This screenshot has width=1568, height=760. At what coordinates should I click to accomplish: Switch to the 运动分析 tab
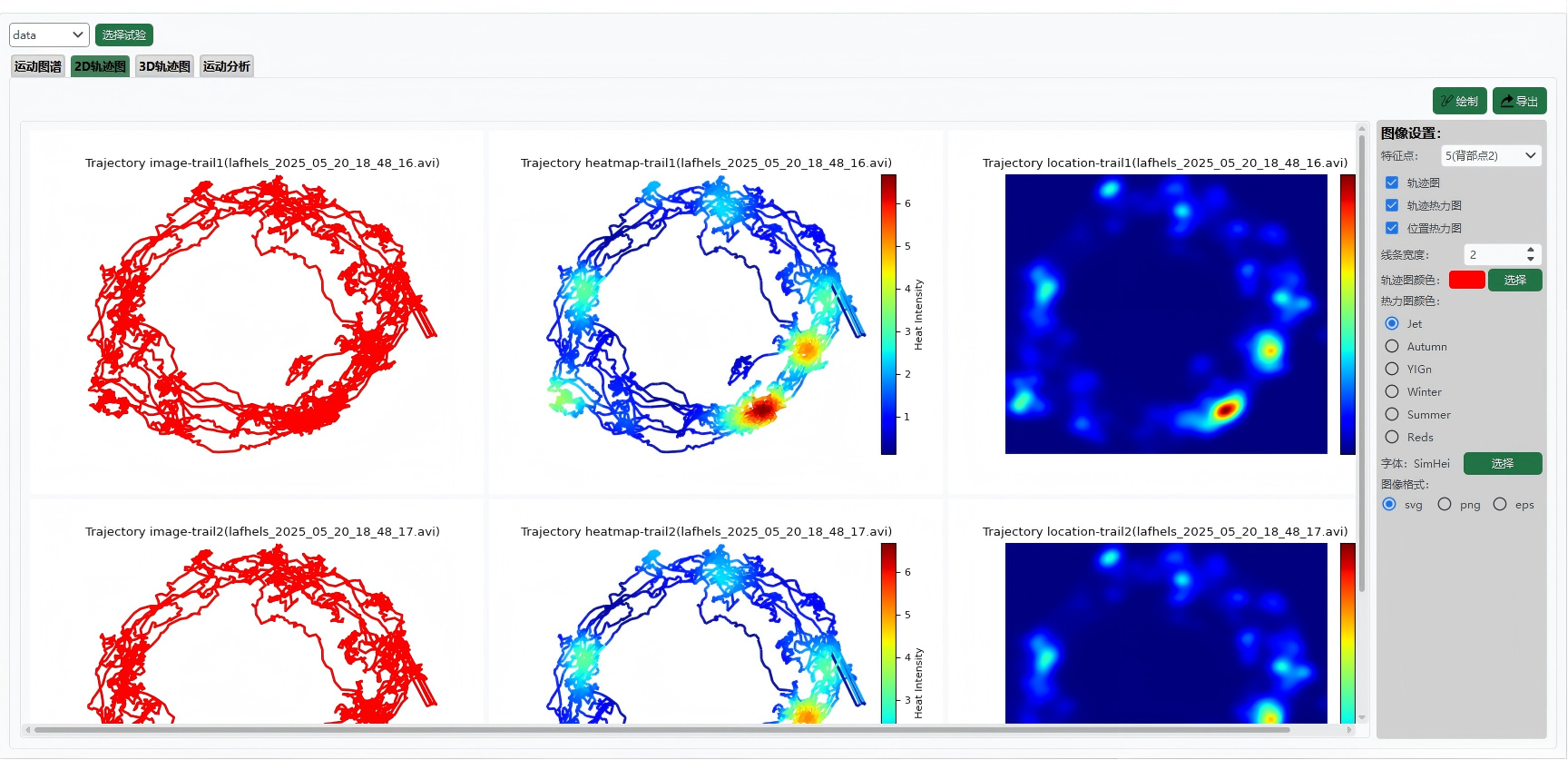(227, 66)
